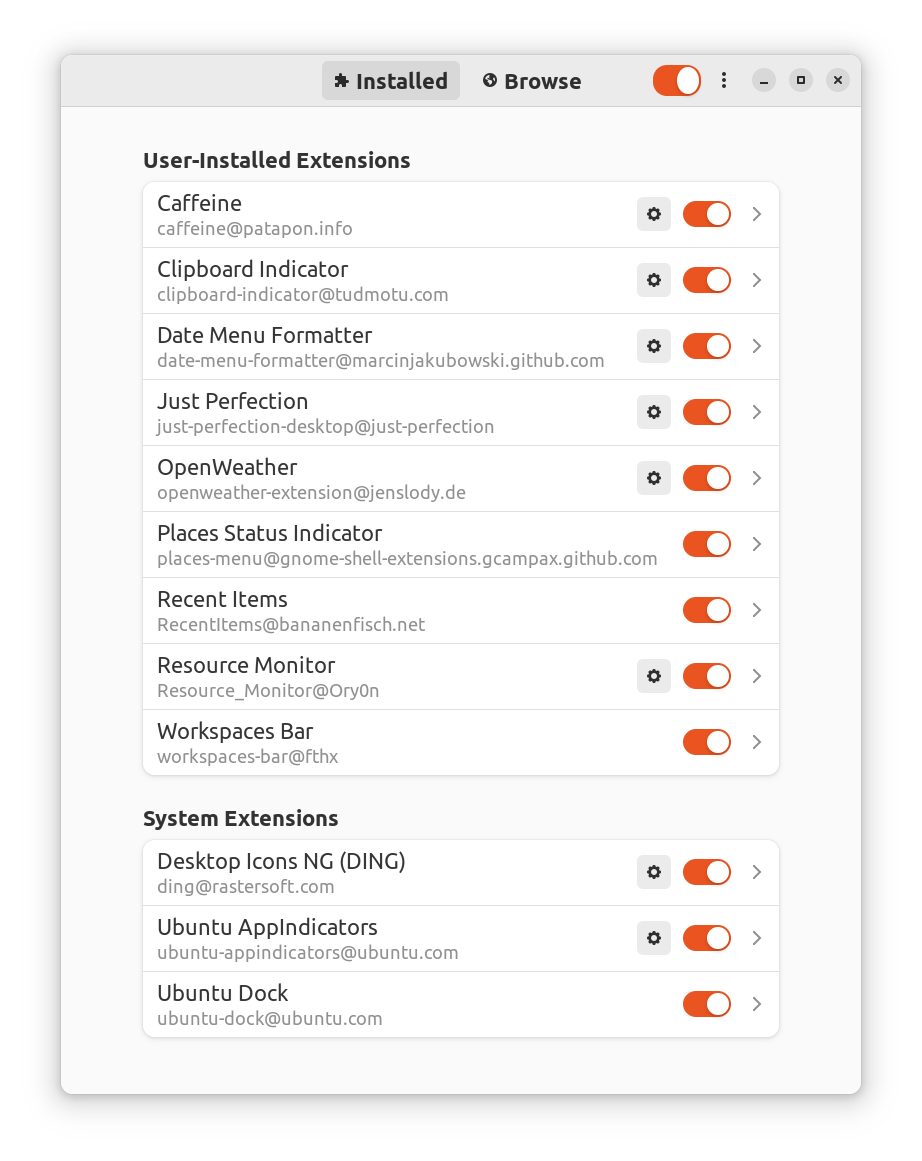922x1161 pixels.
Task: Select the Installed tab
Action: tap(391, 81)
